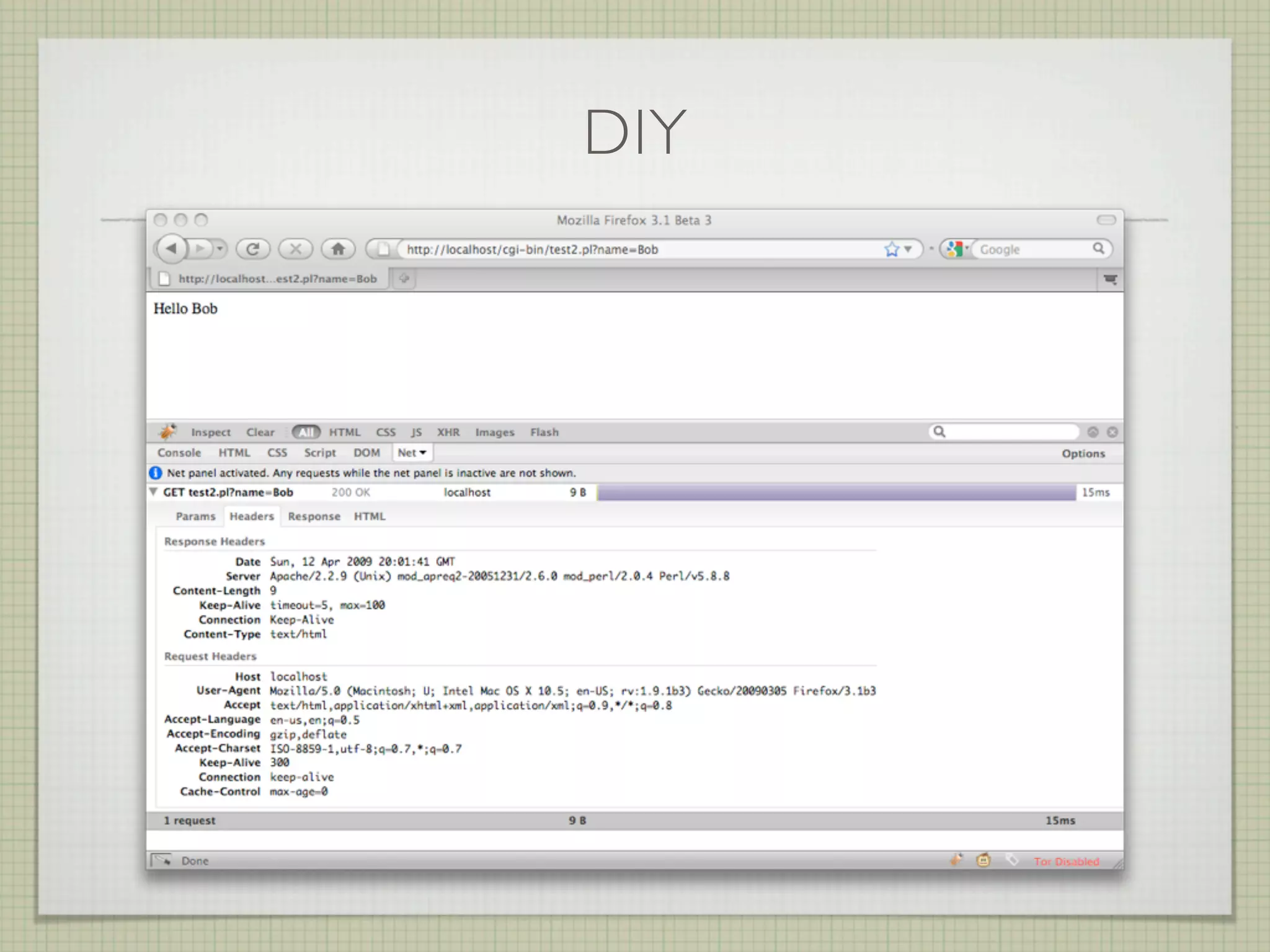
Task: Open the URL history dropdown arrow
Action: click(908, 249)
